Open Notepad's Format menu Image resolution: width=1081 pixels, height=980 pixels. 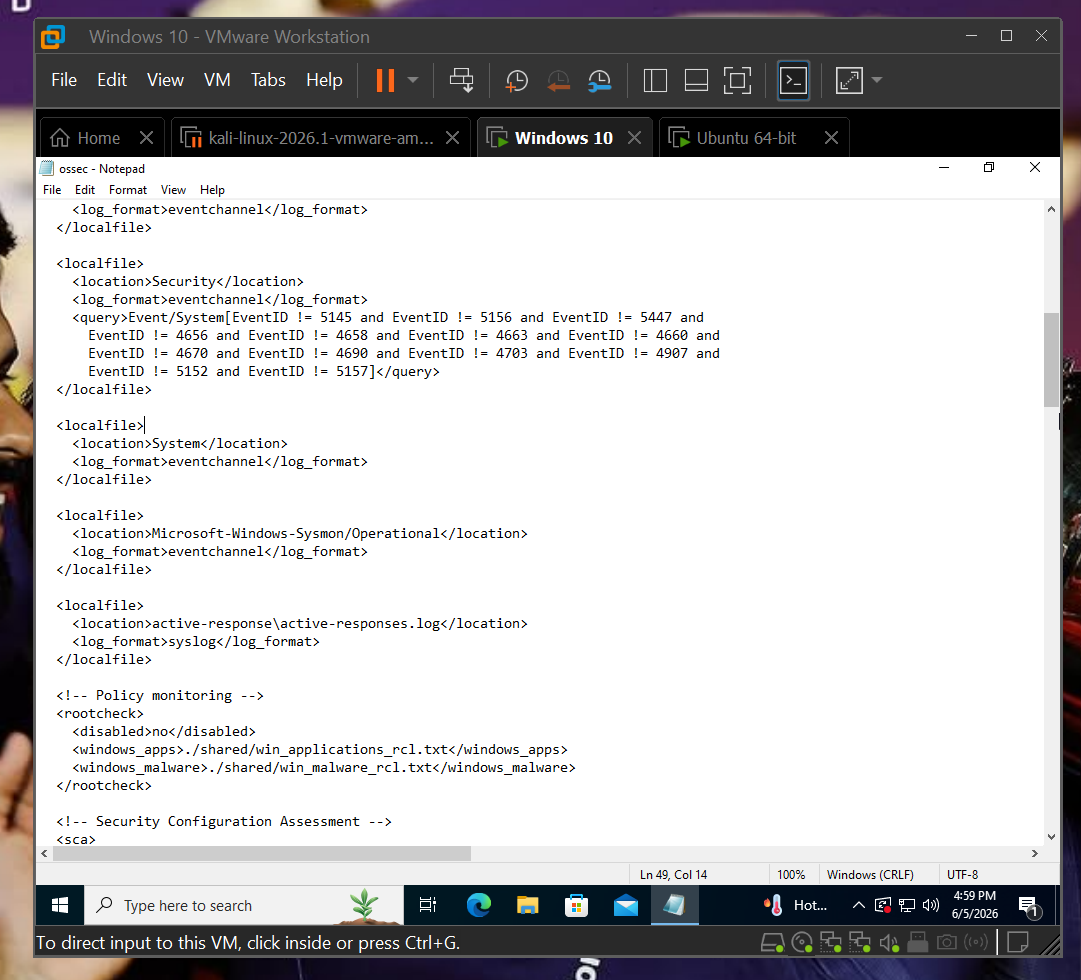[128, 190]
